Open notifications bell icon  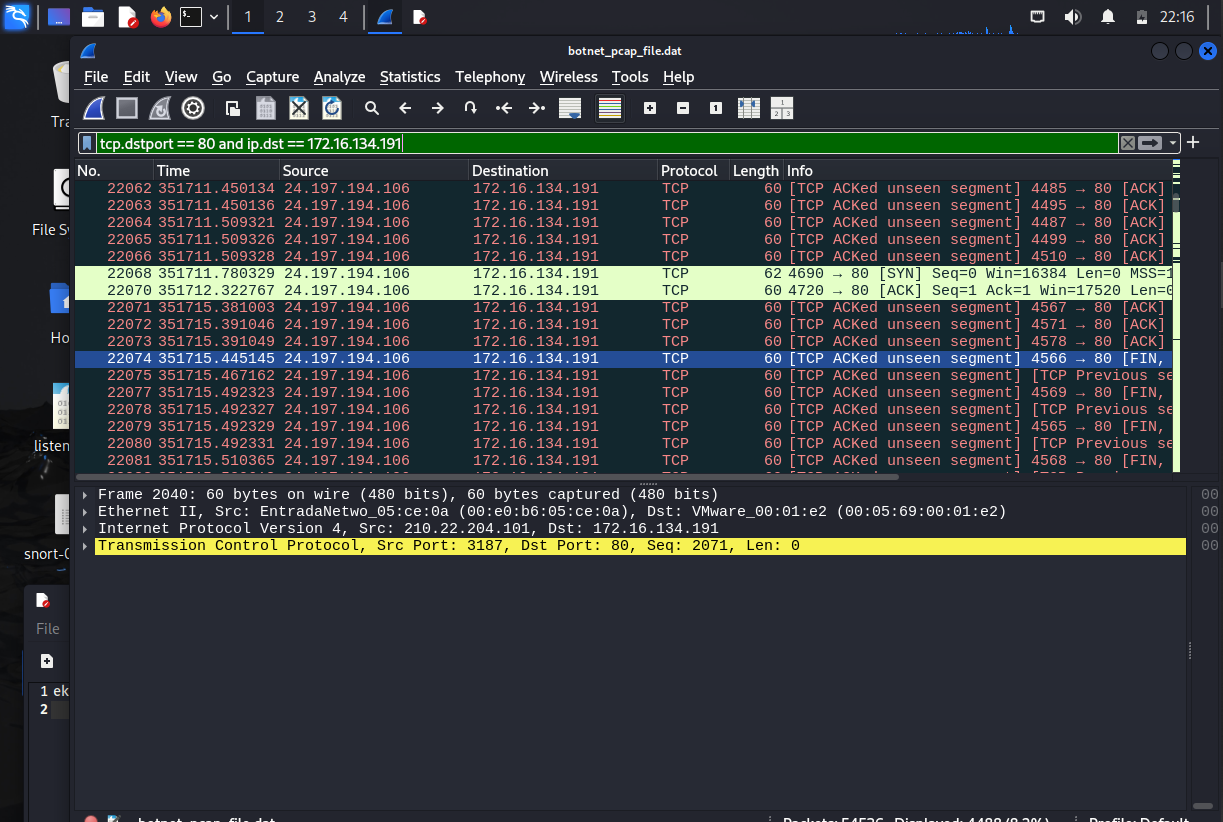1108,17
